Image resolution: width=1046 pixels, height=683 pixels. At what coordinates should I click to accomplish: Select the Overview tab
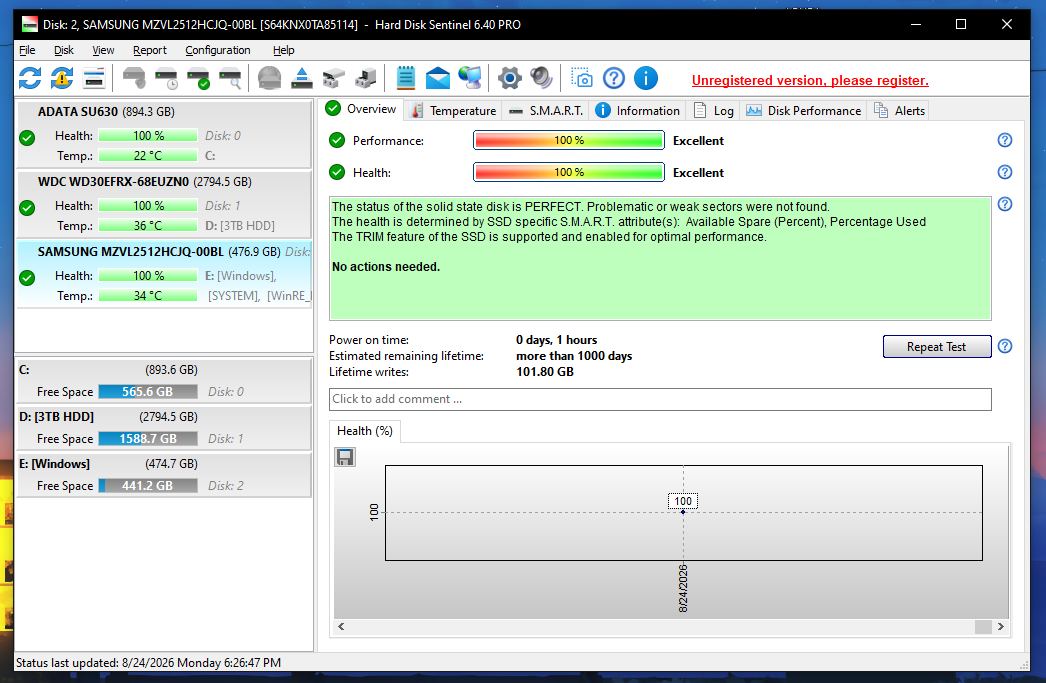(x=362, y=109)
